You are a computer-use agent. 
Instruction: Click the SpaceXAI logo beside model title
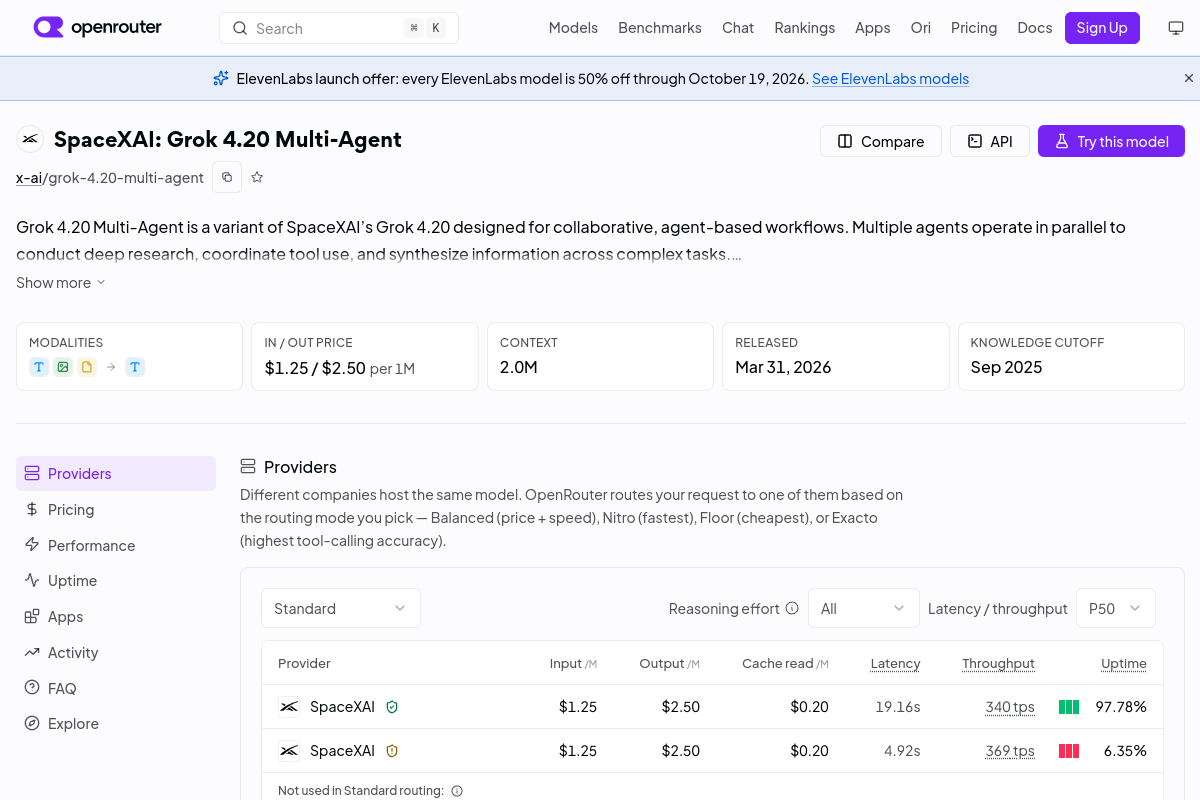[x=30, y=139]
